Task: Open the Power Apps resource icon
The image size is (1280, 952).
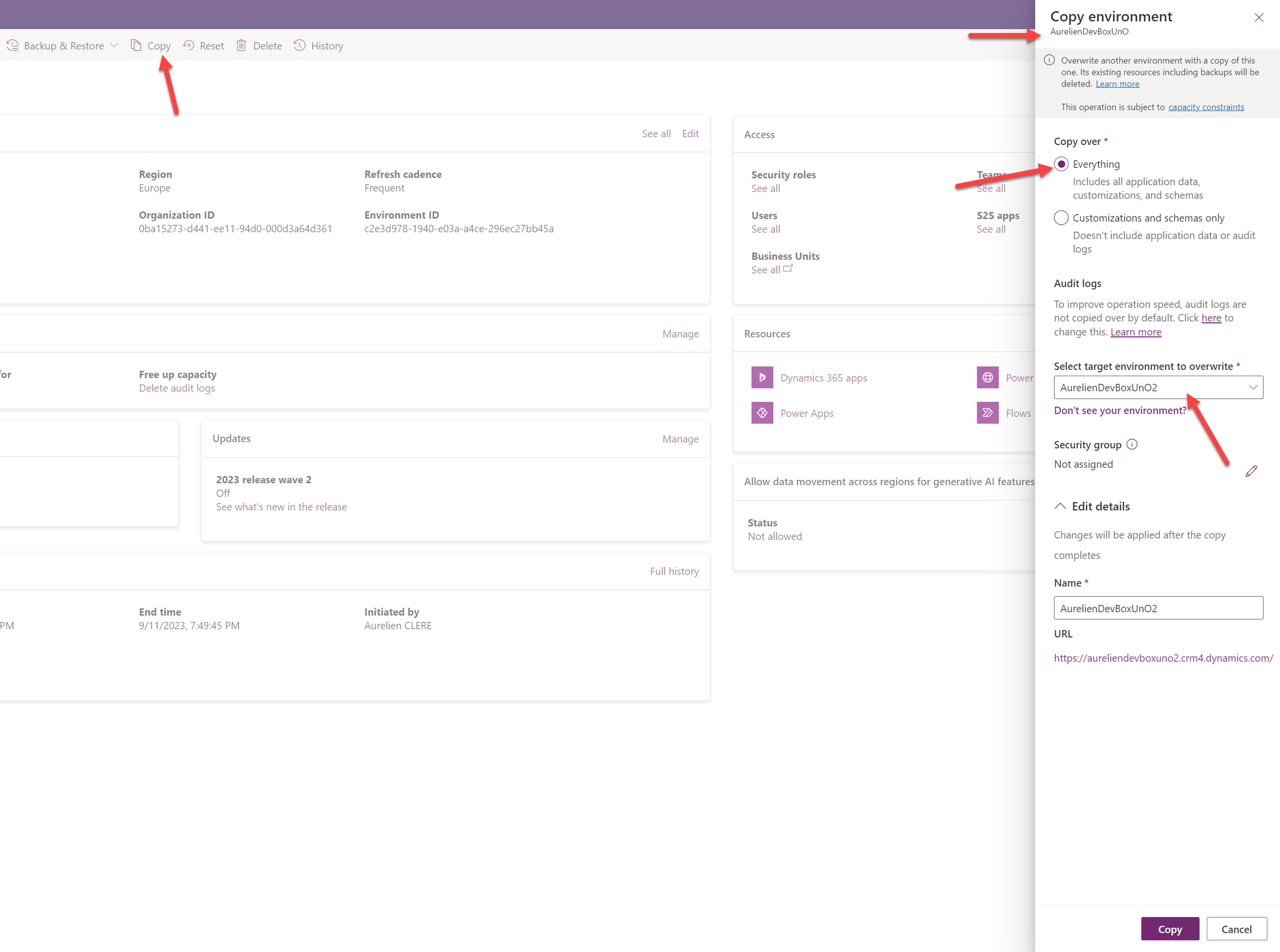Action: (762, 413)
